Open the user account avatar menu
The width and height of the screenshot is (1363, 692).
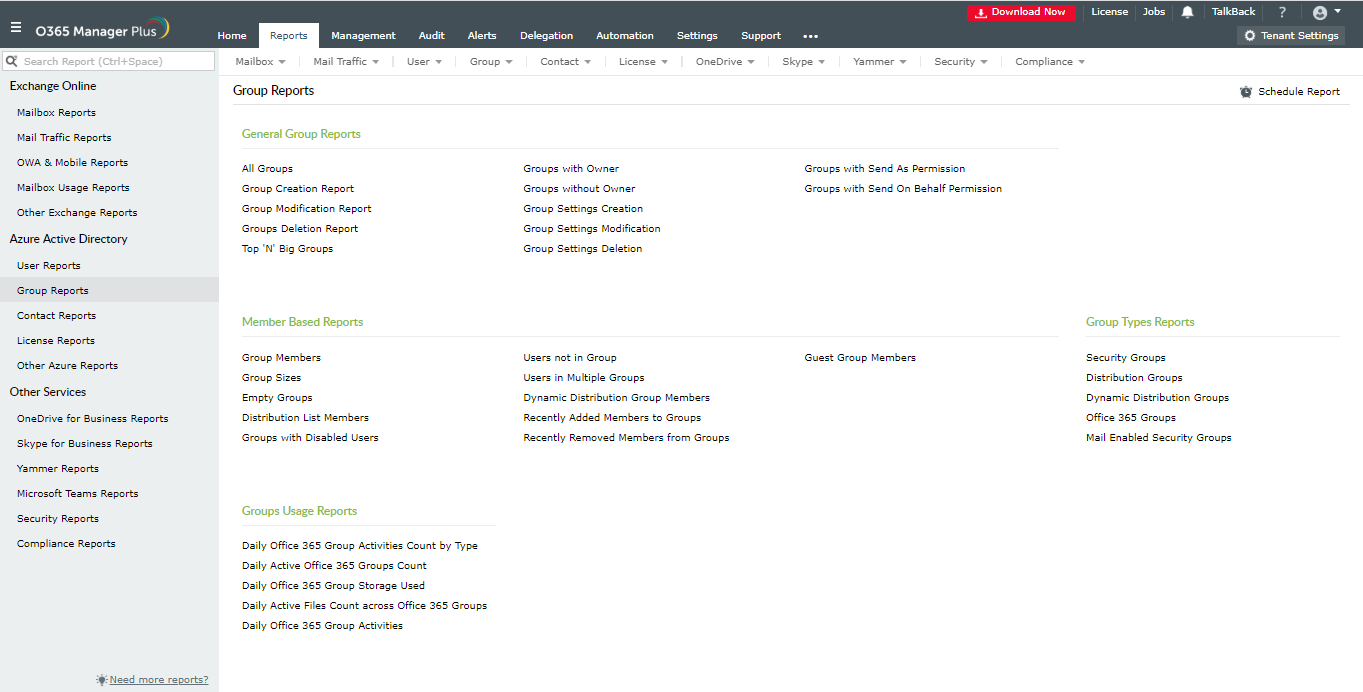pyautogui.click(x=1326, y=12)
